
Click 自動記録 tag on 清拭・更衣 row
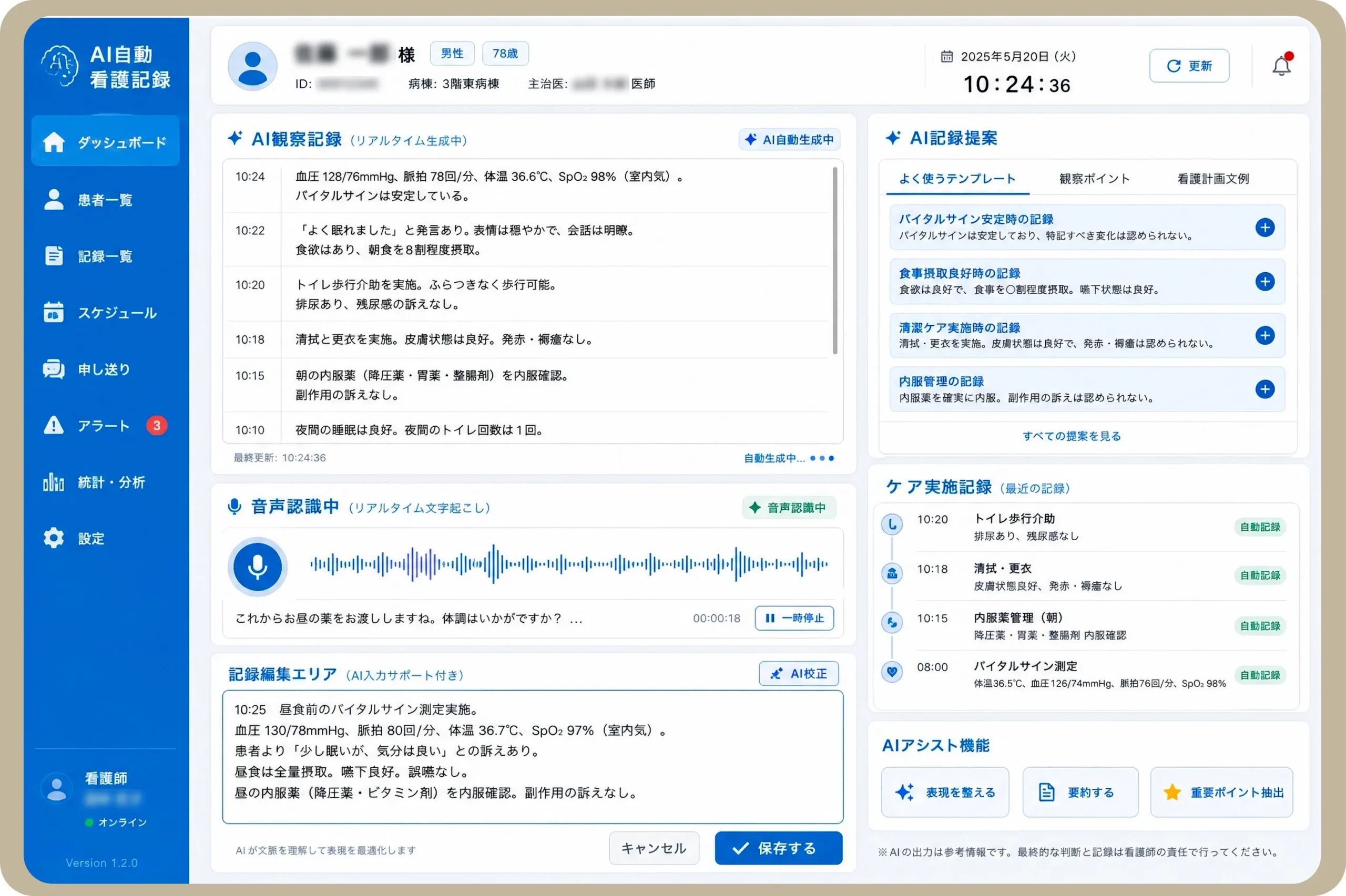click(x=1260, y=575)
